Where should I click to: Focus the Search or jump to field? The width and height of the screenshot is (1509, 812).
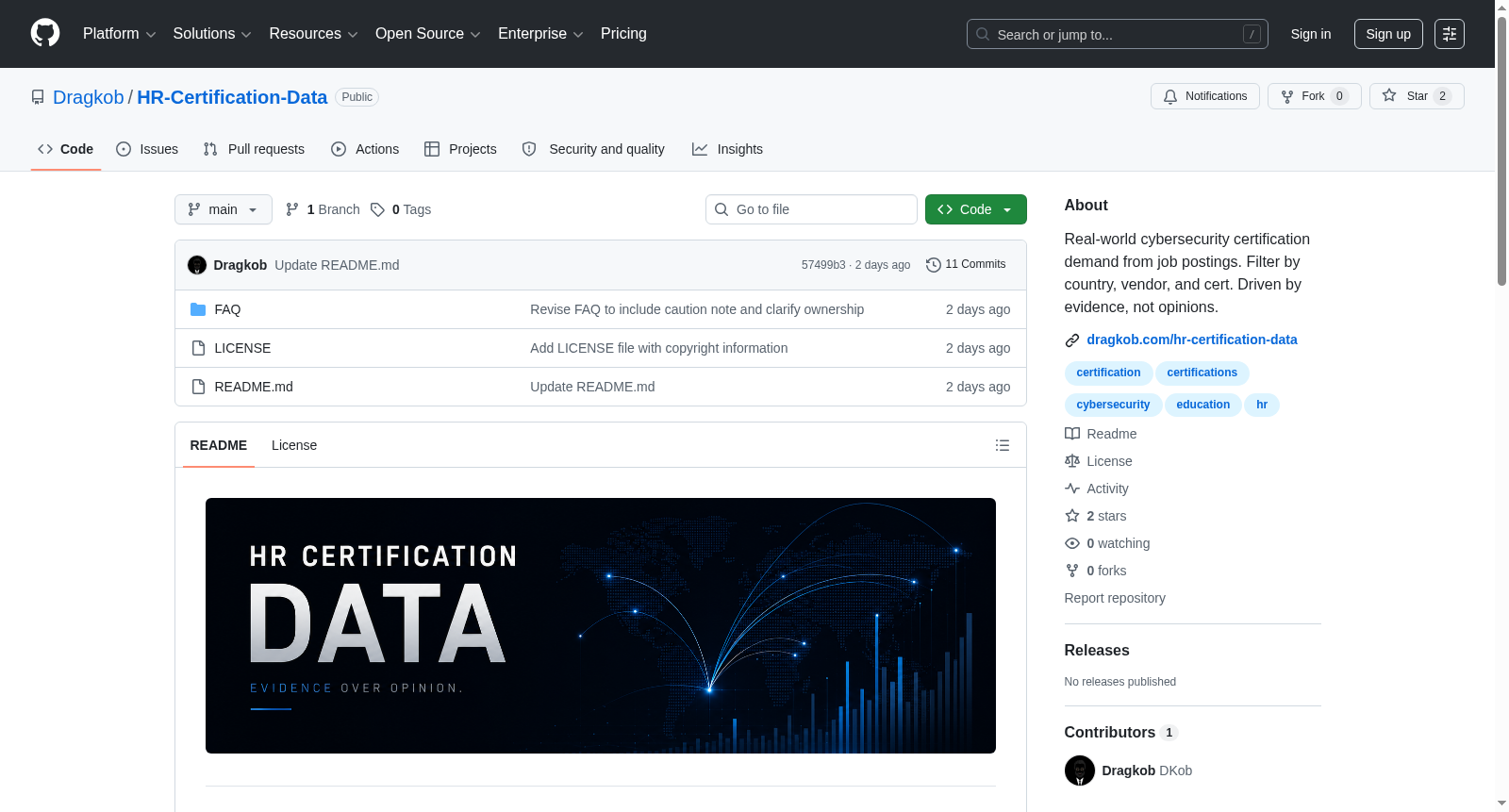point(1117,34)
